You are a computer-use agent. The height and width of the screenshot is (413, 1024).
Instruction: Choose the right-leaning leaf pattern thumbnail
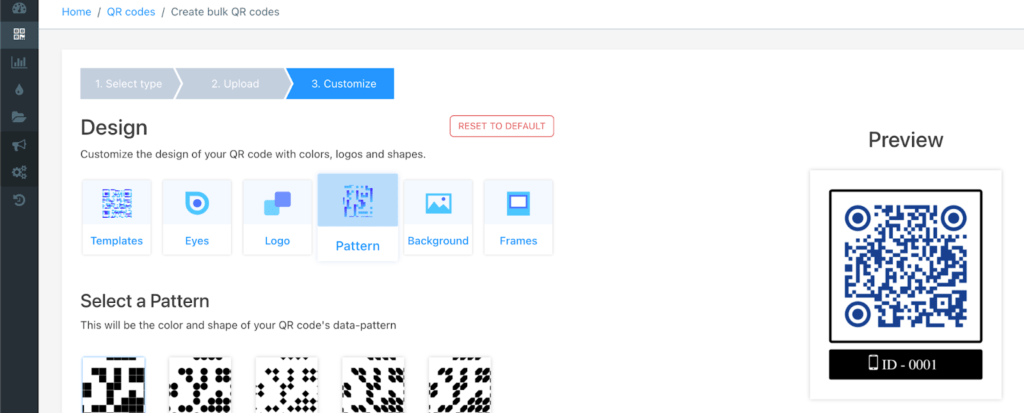(x=460, y=384)
